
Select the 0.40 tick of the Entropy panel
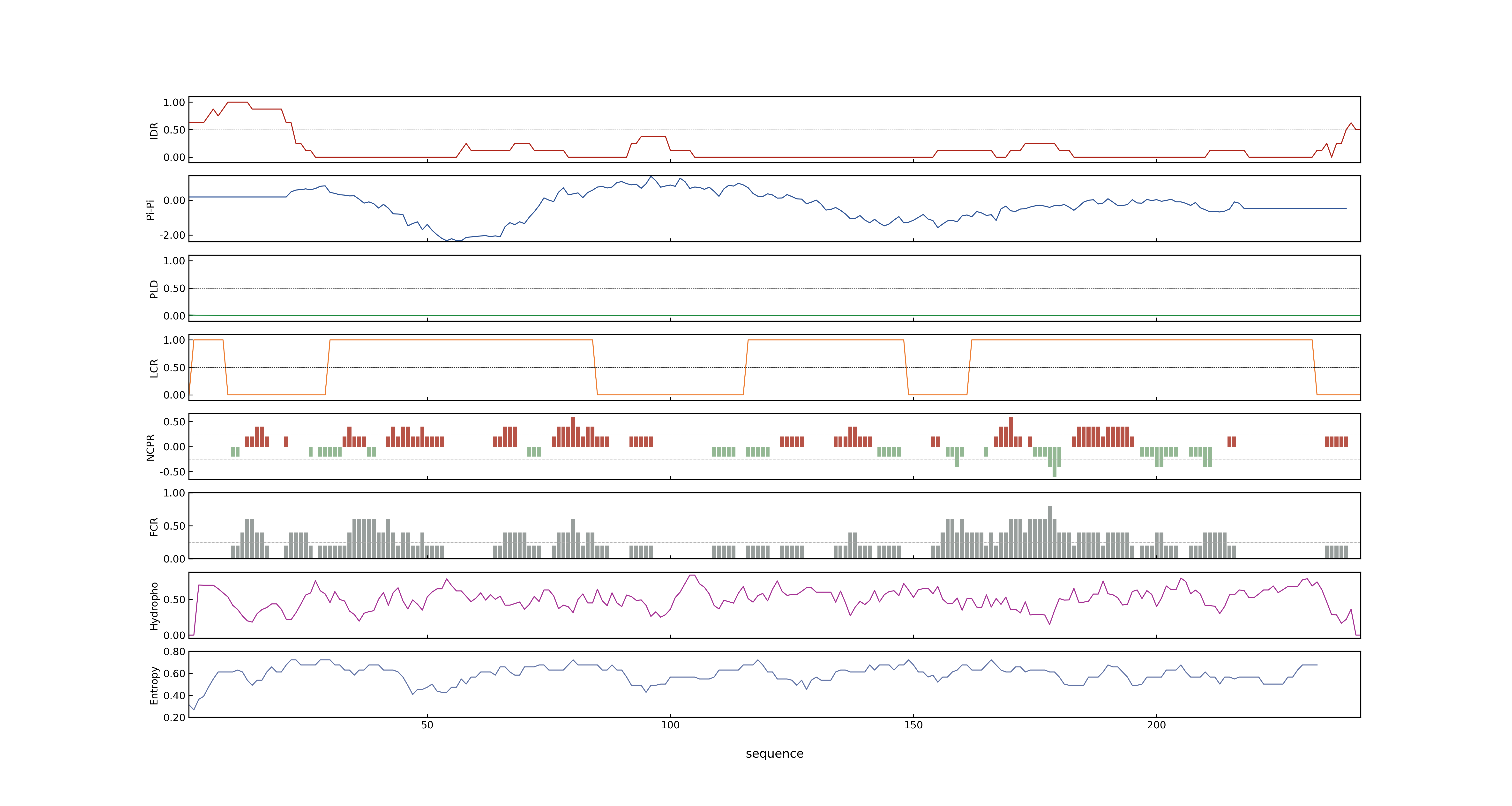click(x=174, y=696)
